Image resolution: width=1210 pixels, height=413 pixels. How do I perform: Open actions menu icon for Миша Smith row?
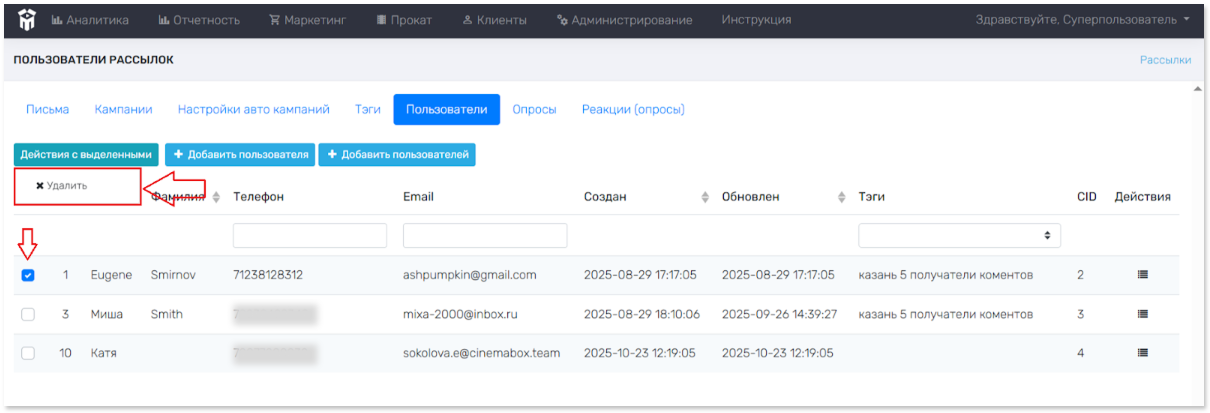(x=1142, y=314)
